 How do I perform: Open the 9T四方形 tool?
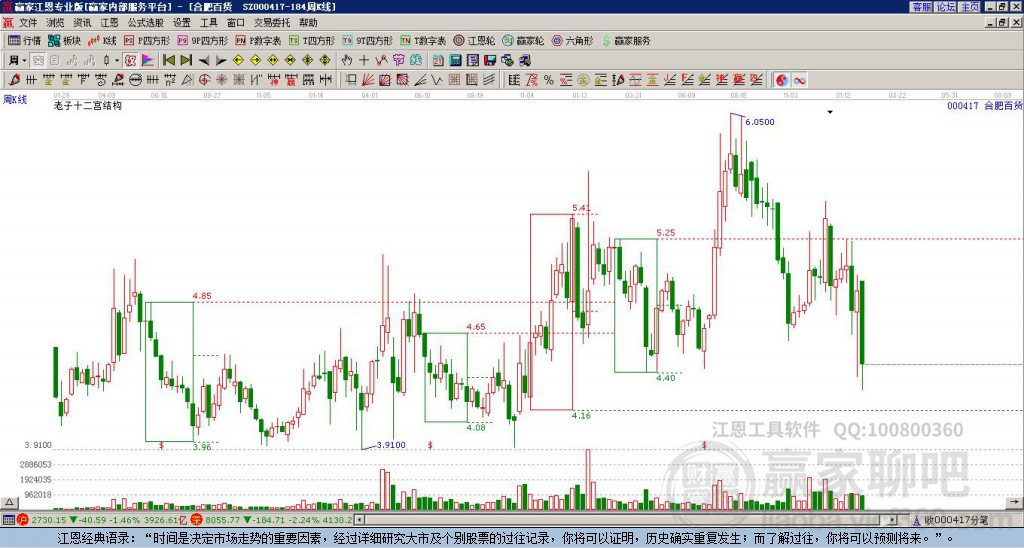(x=368, y=40)
